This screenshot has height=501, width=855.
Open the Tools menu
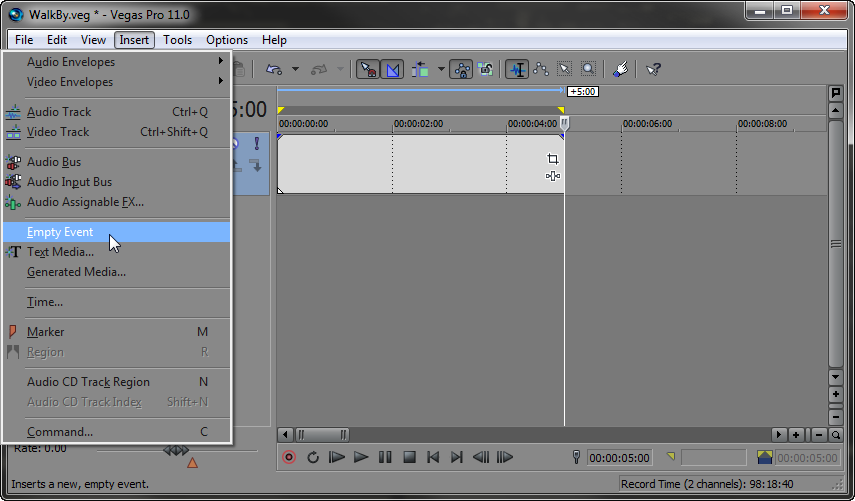177,40
